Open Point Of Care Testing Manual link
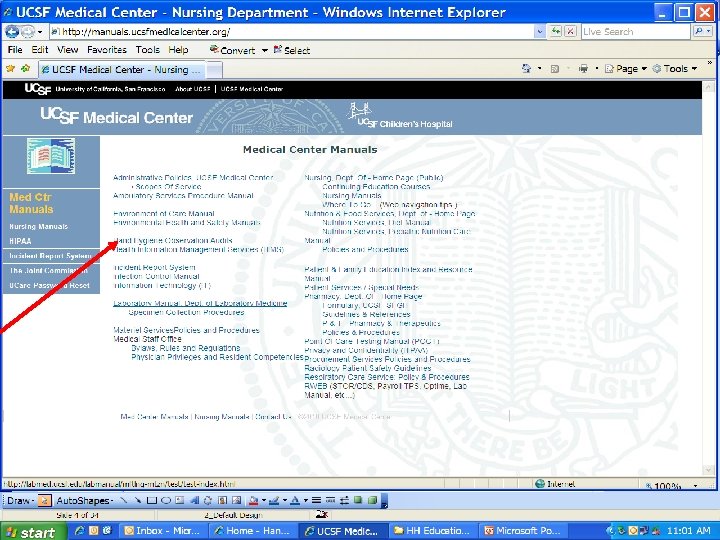 (x=372, y=341)
